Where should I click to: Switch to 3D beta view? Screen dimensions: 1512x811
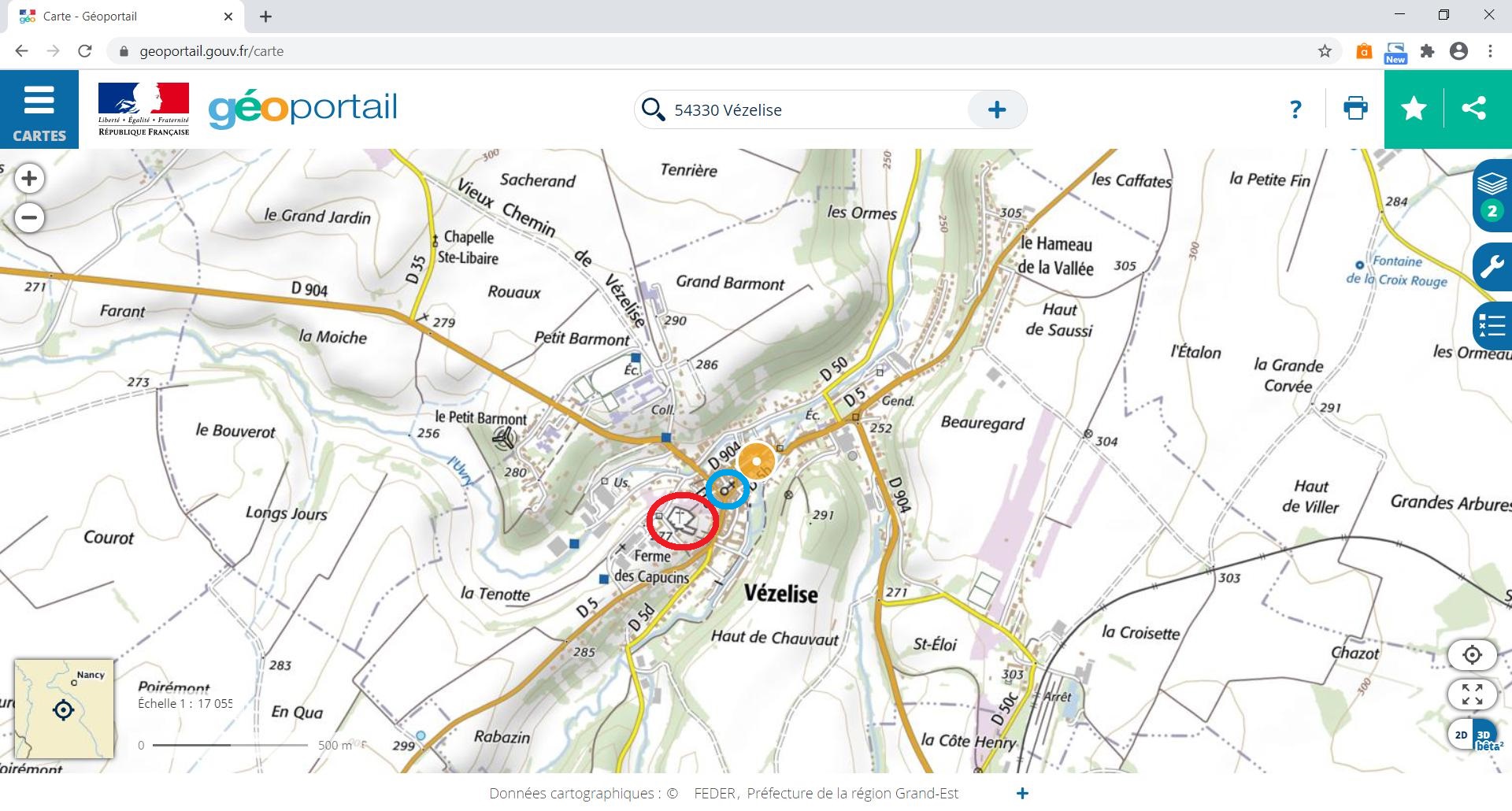(1487, 737)
